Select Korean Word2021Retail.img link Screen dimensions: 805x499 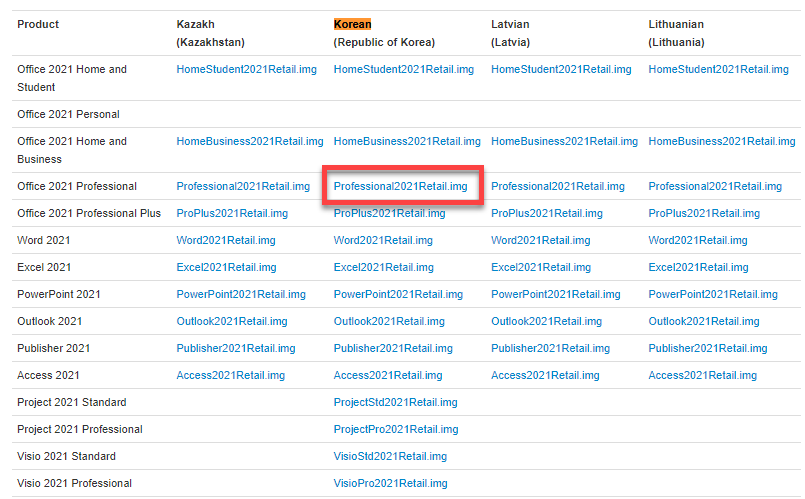[383, 240]
